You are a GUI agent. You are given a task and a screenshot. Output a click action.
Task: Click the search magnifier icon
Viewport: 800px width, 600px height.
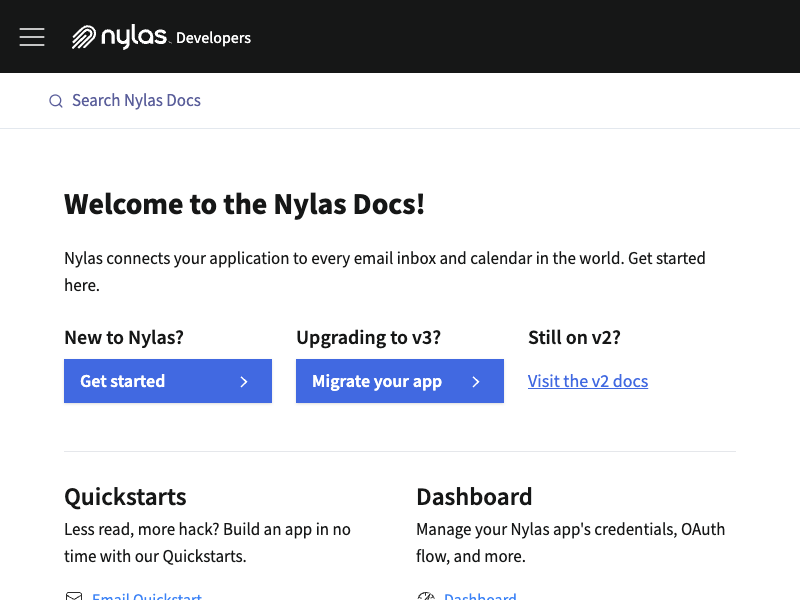click(56, 101)
